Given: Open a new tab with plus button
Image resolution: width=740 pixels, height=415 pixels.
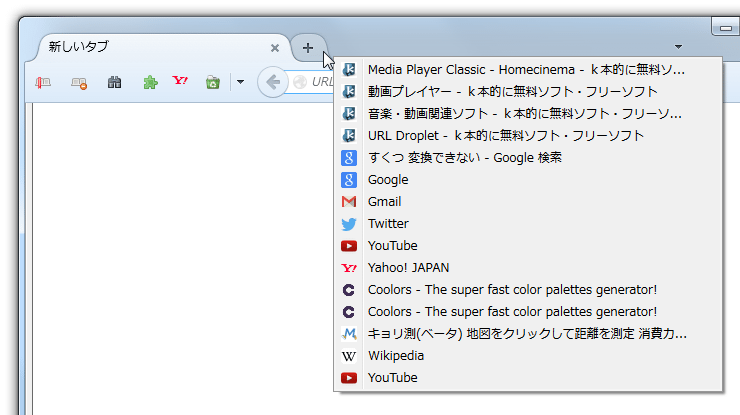Looking at the screenshot, I should 308,48.
